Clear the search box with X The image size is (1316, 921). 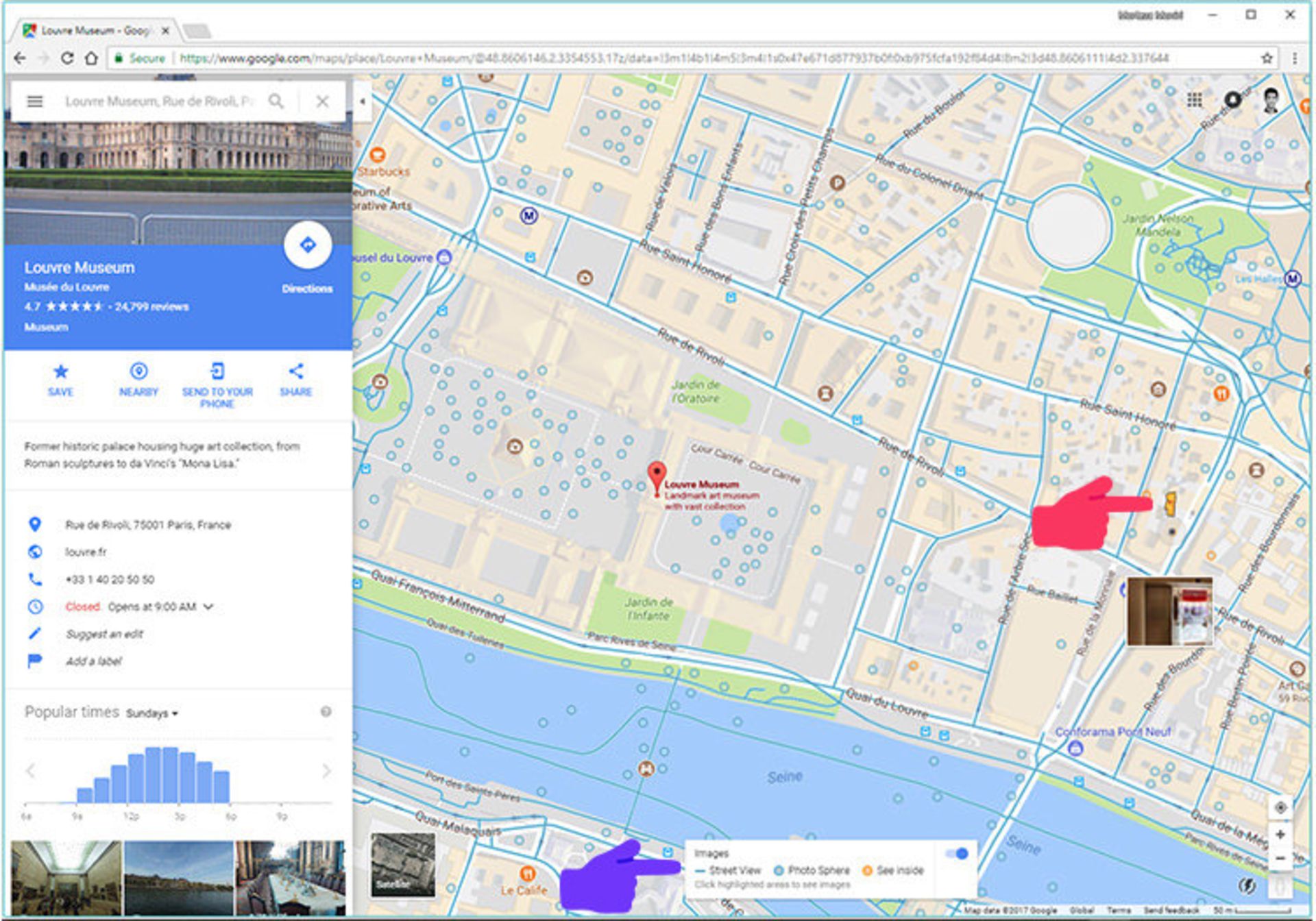pos(322,101)
